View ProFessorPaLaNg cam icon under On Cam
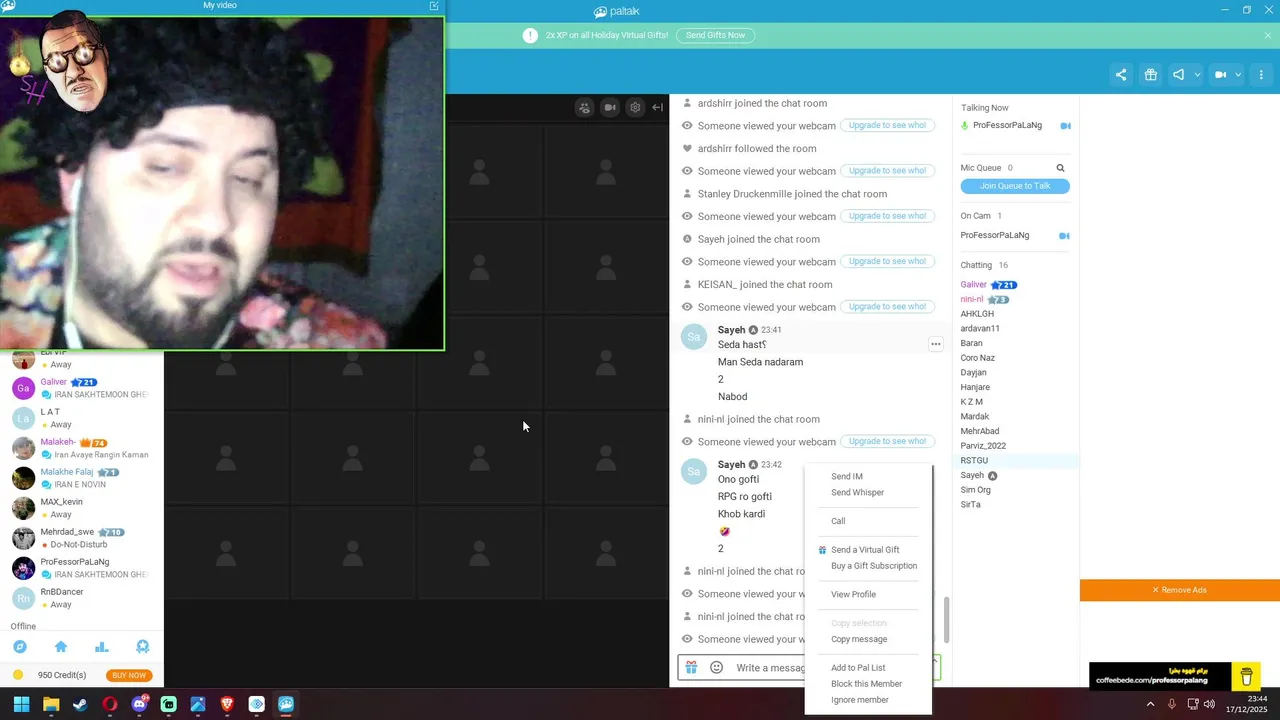Image resolution: width=1280 pixels, height=720 pixels. 1064,236
